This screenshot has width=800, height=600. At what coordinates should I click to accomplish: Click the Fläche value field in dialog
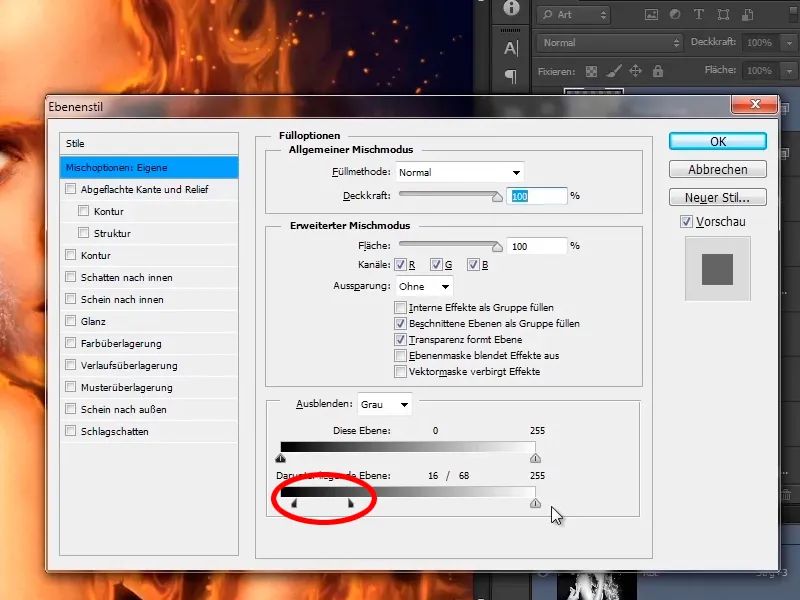(x=537, y=246)
